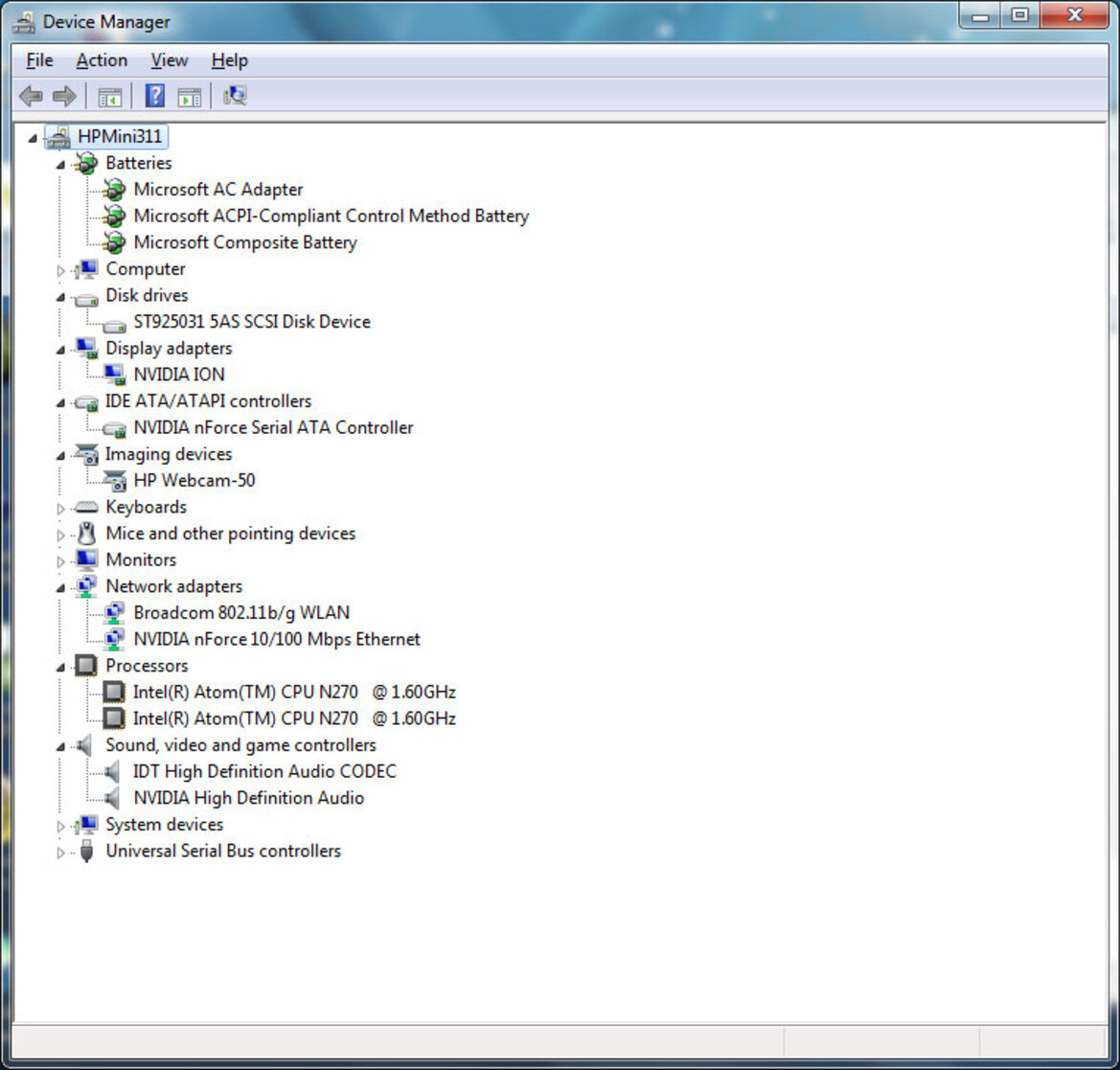The height and width of the screenshot is (1070, 1120).
Task: Click the first Intel Atom CPU N270 icon
Action: pos(114,693)
